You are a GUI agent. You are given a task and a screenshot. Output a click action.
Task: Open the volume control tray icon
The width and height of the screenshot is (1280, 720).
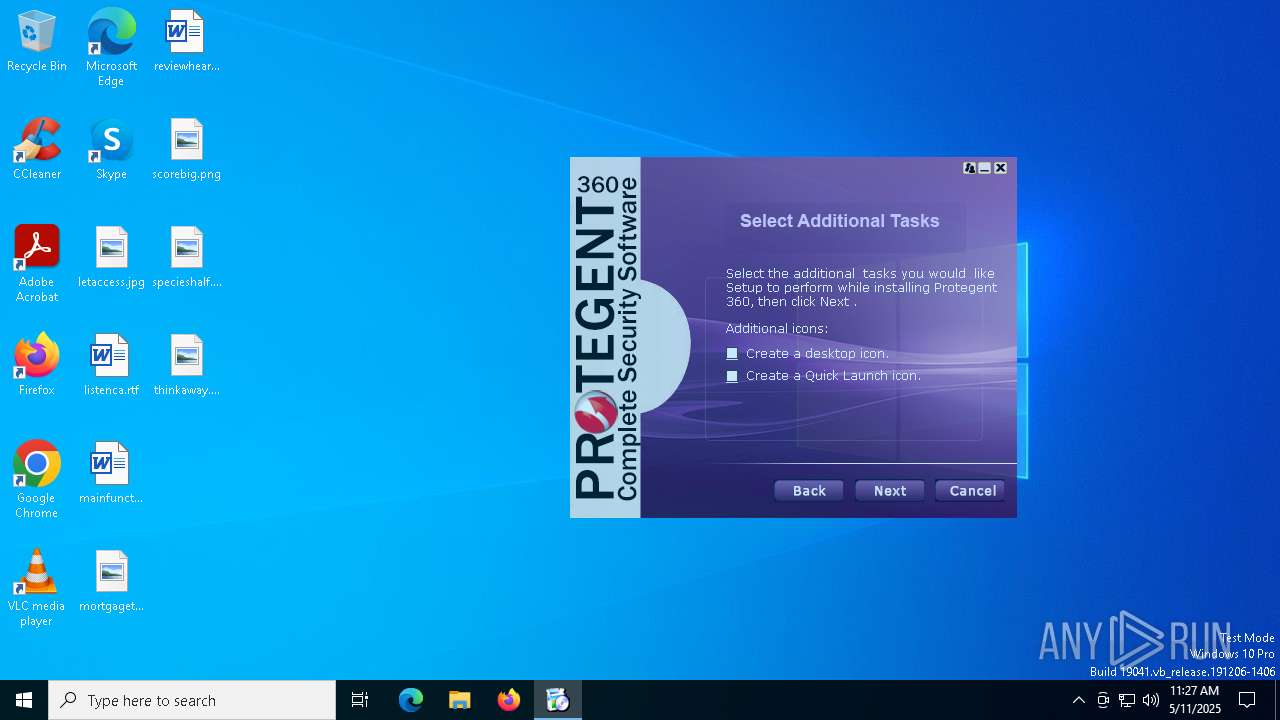click(x=1151, y=700)
